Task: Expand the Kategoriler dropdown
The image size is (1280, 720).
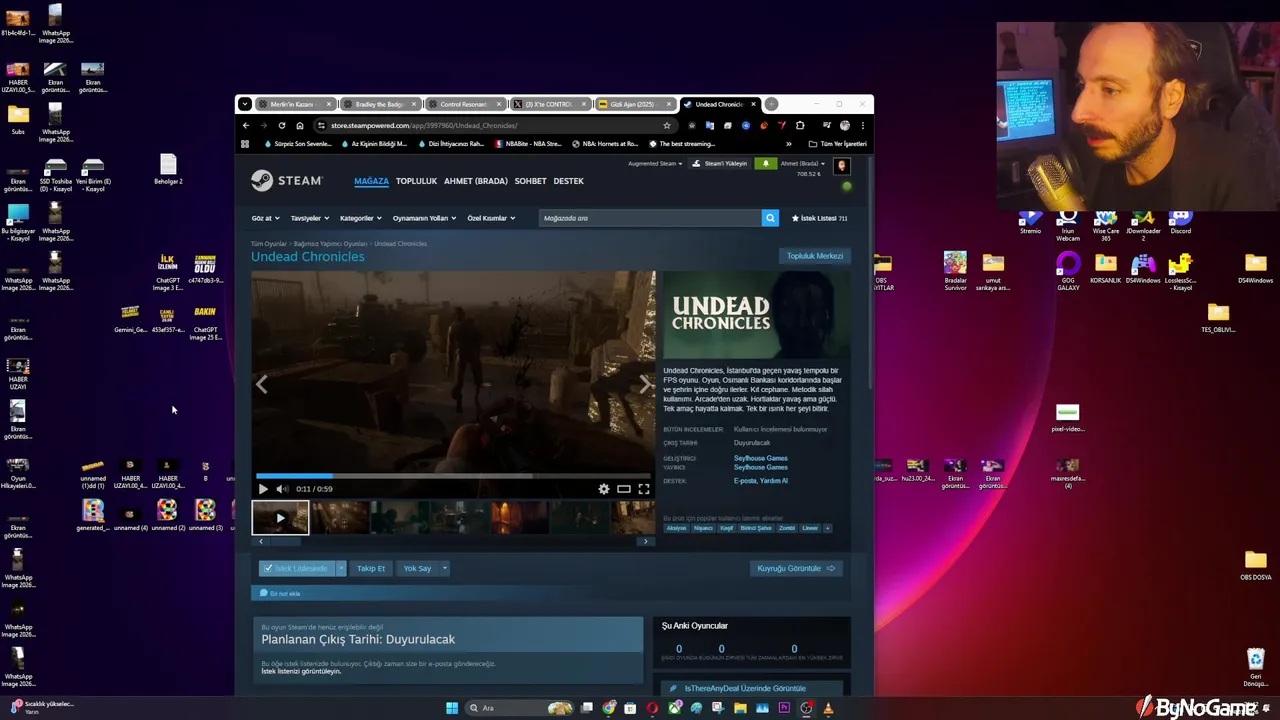Action: pos(360,218)
